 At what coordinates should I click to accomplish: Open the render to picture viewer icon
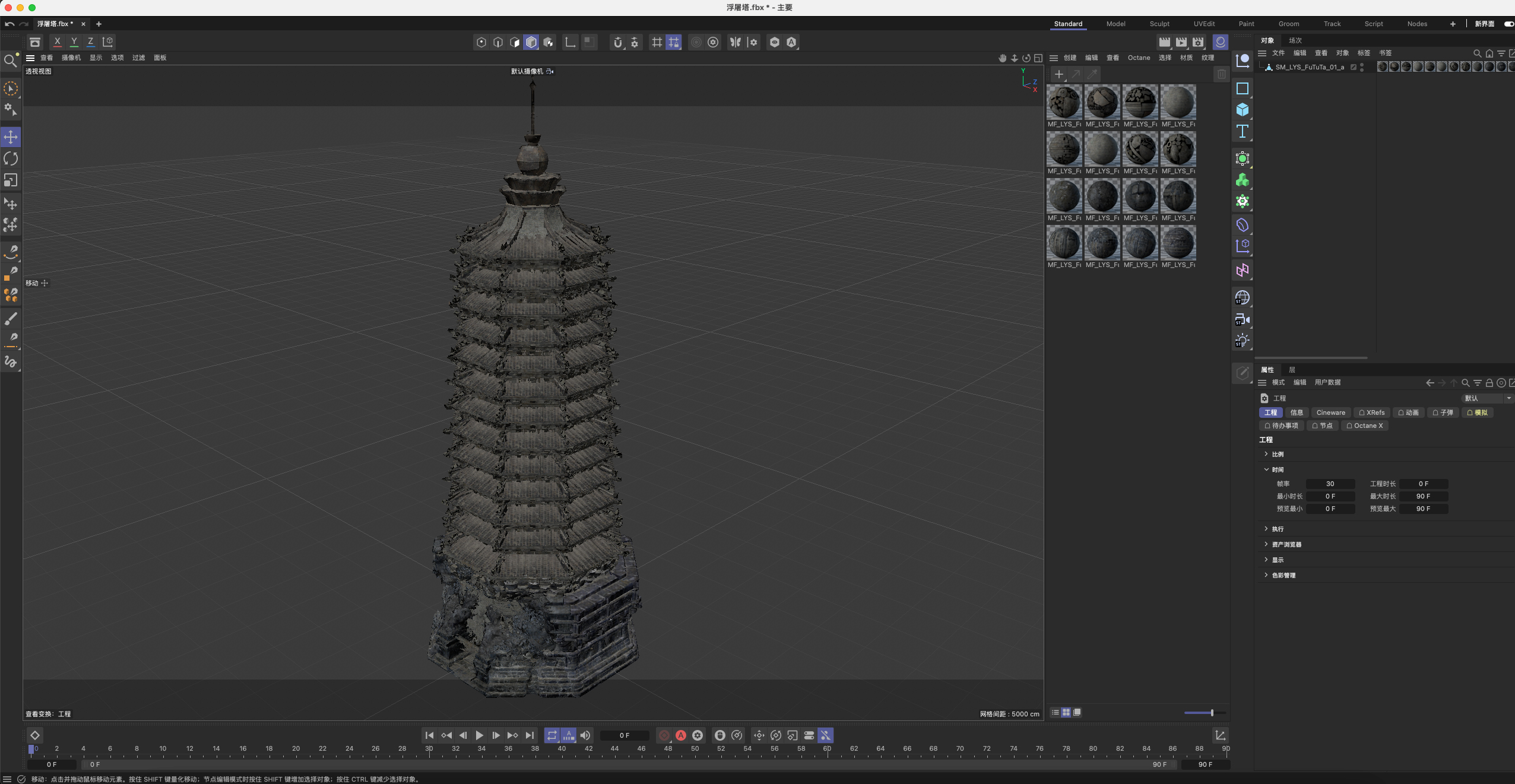point(1181,42)
